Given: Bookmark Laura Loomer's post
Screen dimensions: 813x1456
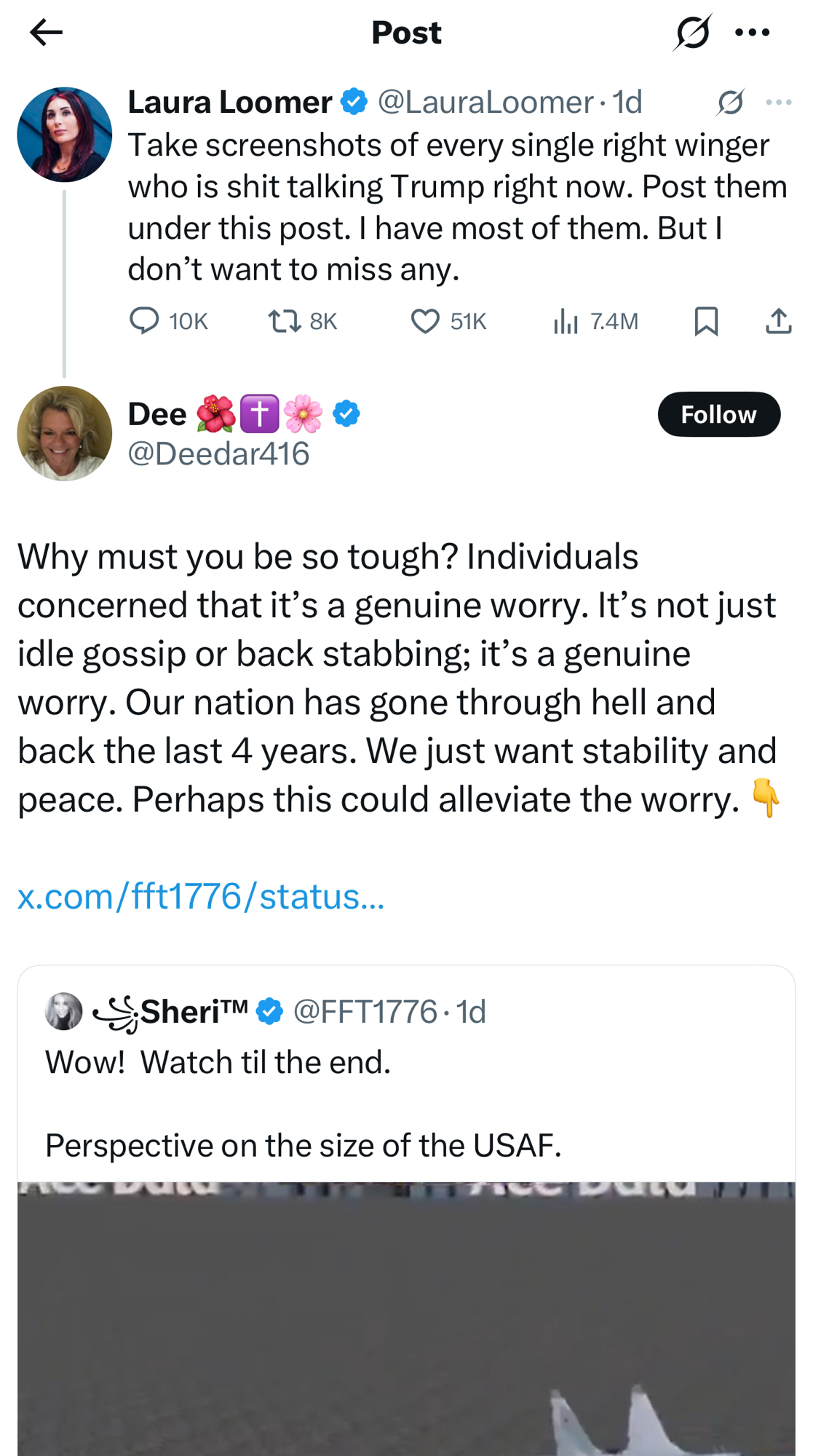Looking at the screenshot, I should point(706,321).
